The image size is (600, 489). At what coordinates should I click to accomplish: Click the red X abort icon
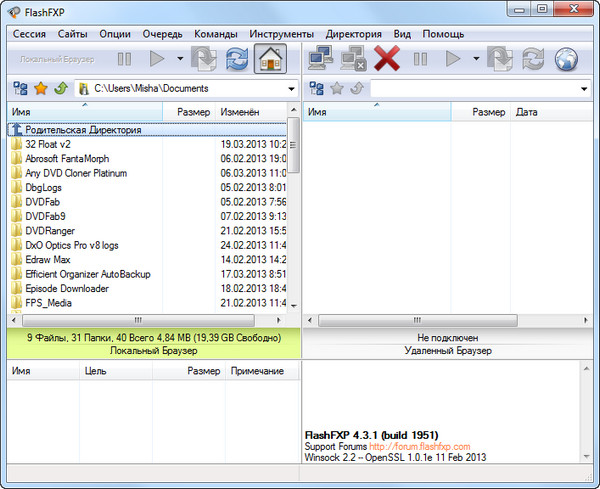tap(386, 59)
